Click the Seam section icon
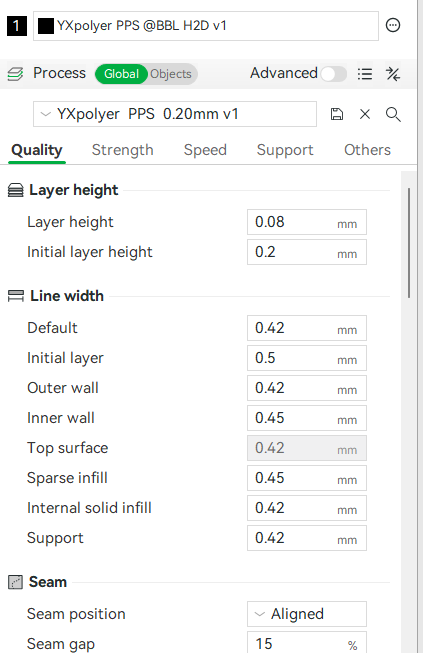The image size is (423, 653). (x=15, y=582)
